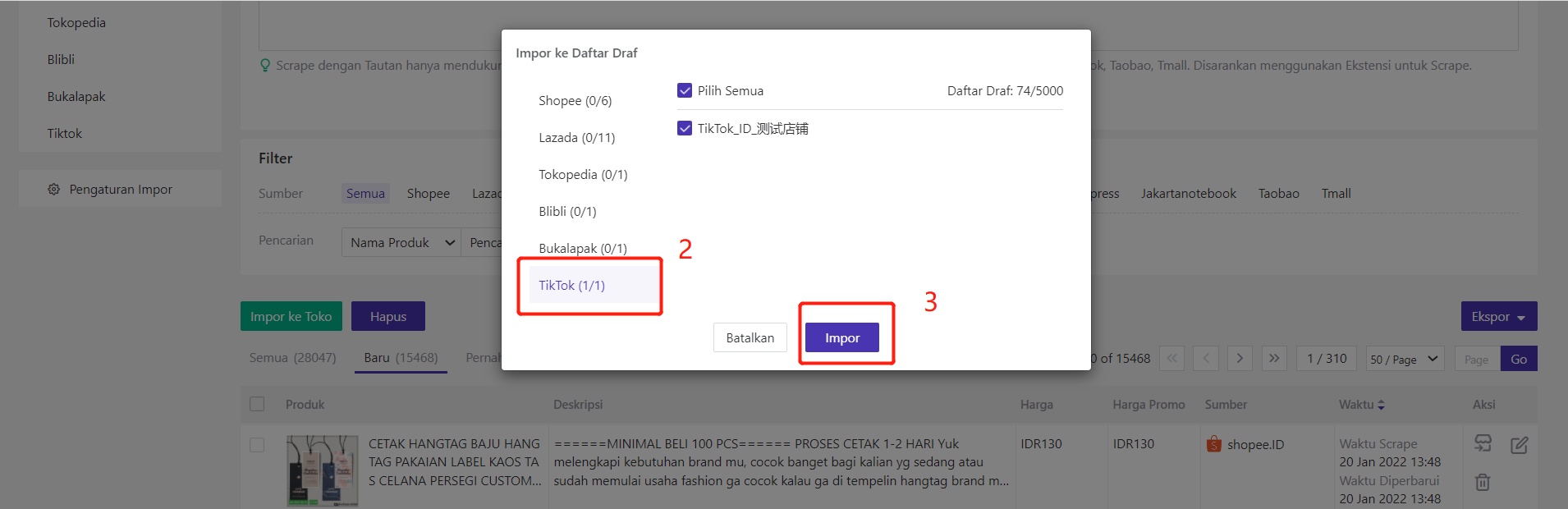This screenshot has height=509, width=1568.
Task: Go to the next page with the right arrow
Action: [1240, 359]
